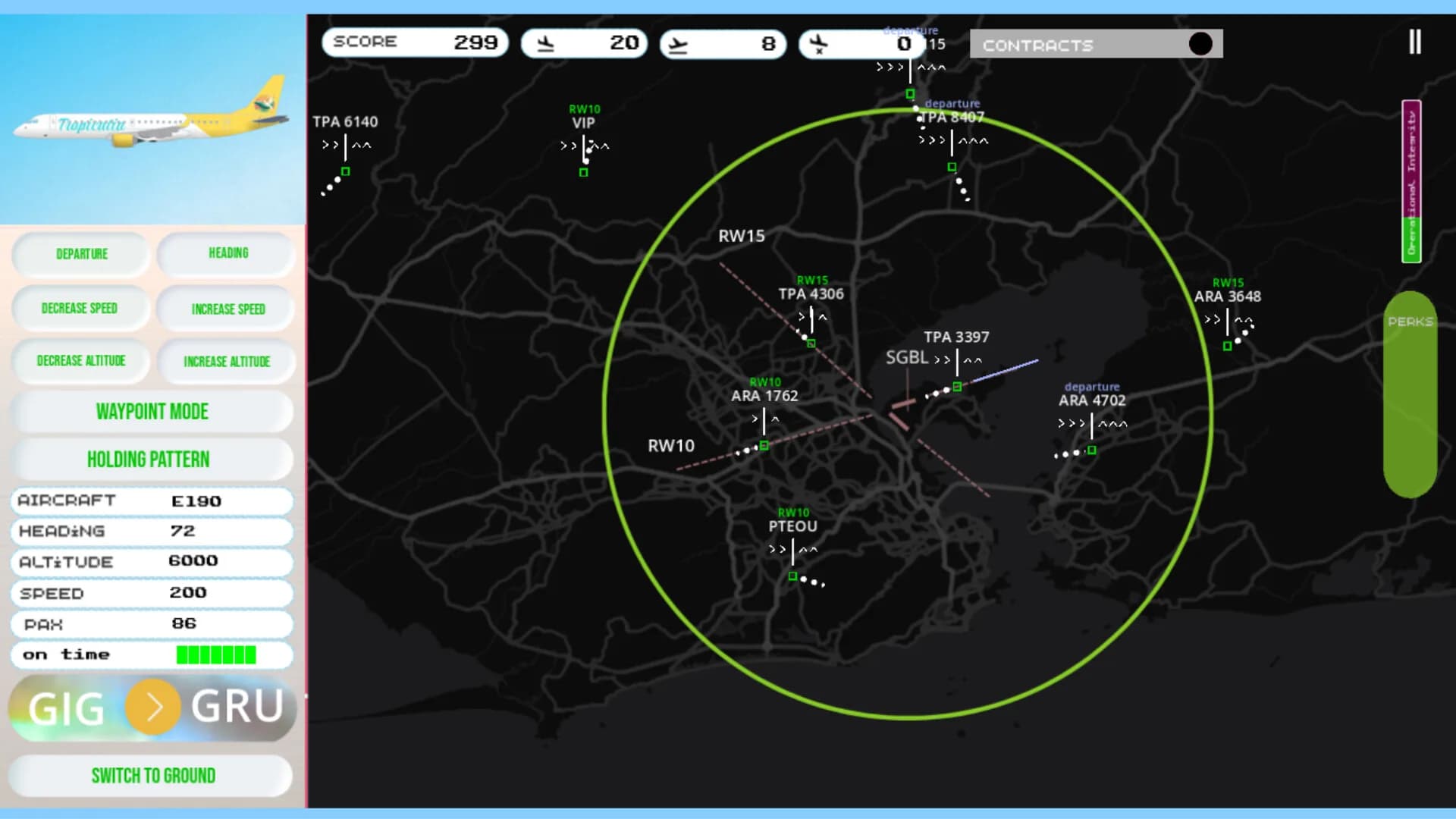This screenshot has height=819, width=1456.
Task: Click the GRU destination airport code
Action: pyautogui.click(x=237, y=708)
